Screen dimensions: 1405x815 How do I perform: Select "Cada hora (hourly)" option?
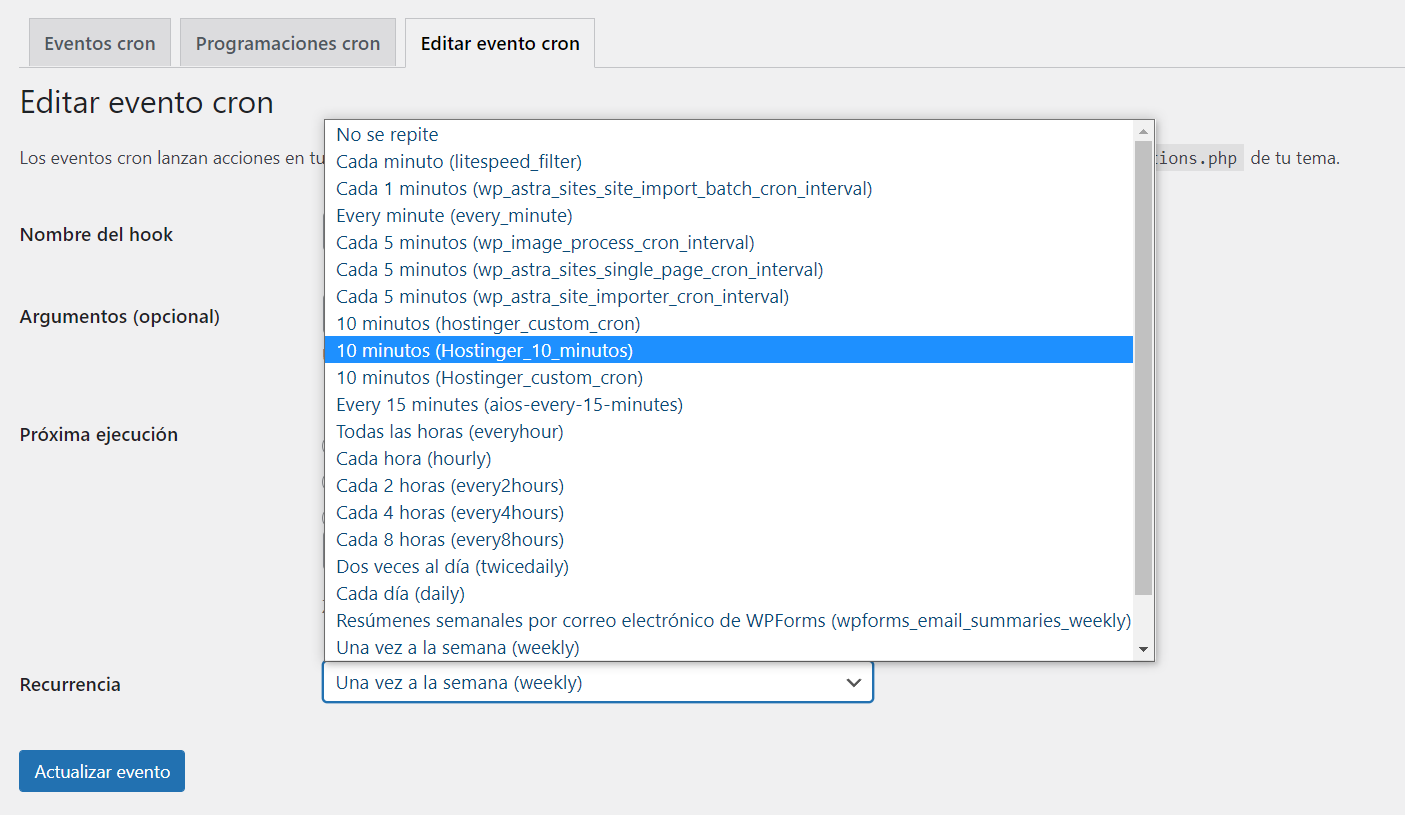[413, 458]
